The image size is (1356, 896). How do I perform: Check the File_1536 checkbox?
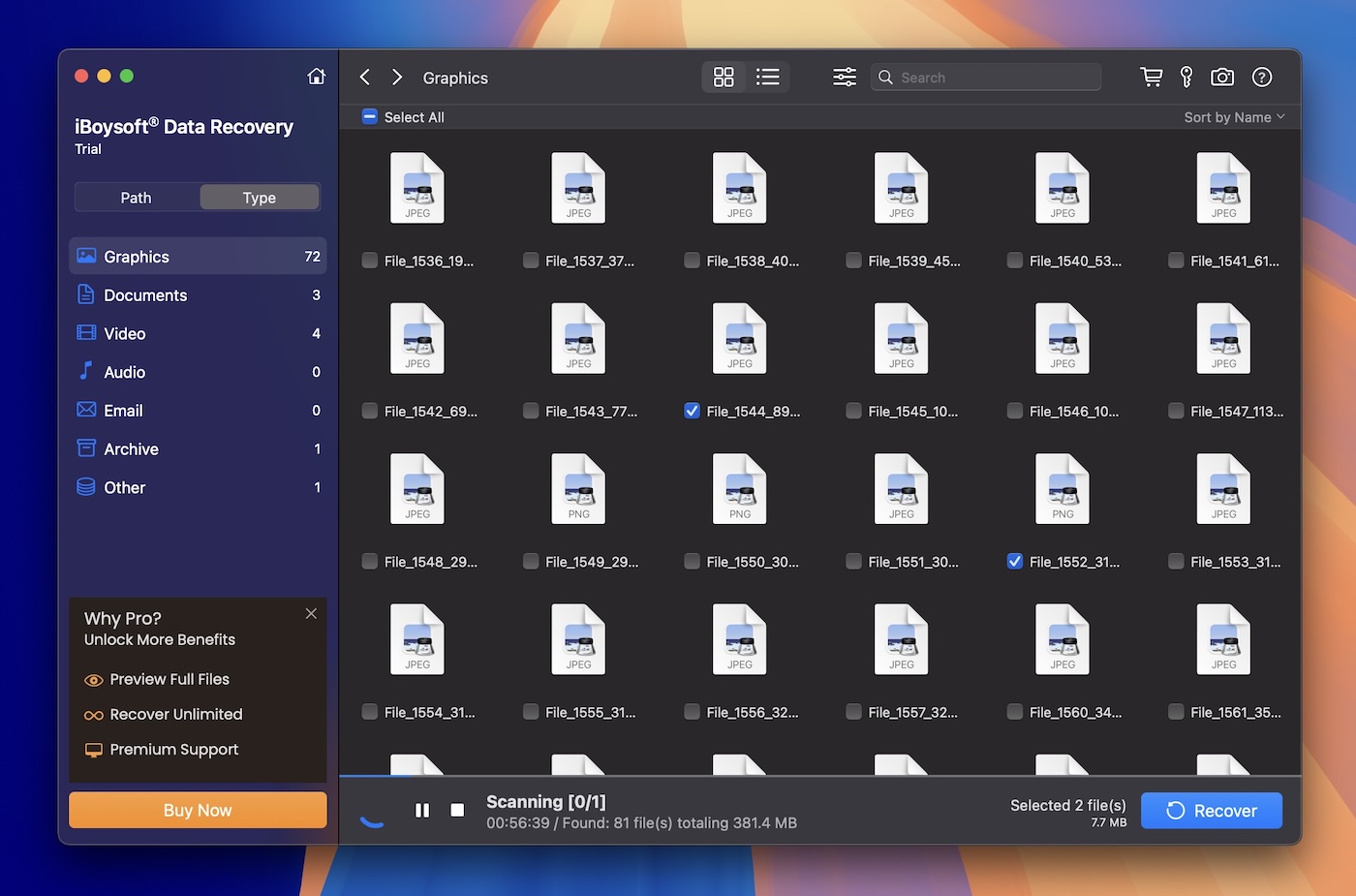click(x=369, y=261)
